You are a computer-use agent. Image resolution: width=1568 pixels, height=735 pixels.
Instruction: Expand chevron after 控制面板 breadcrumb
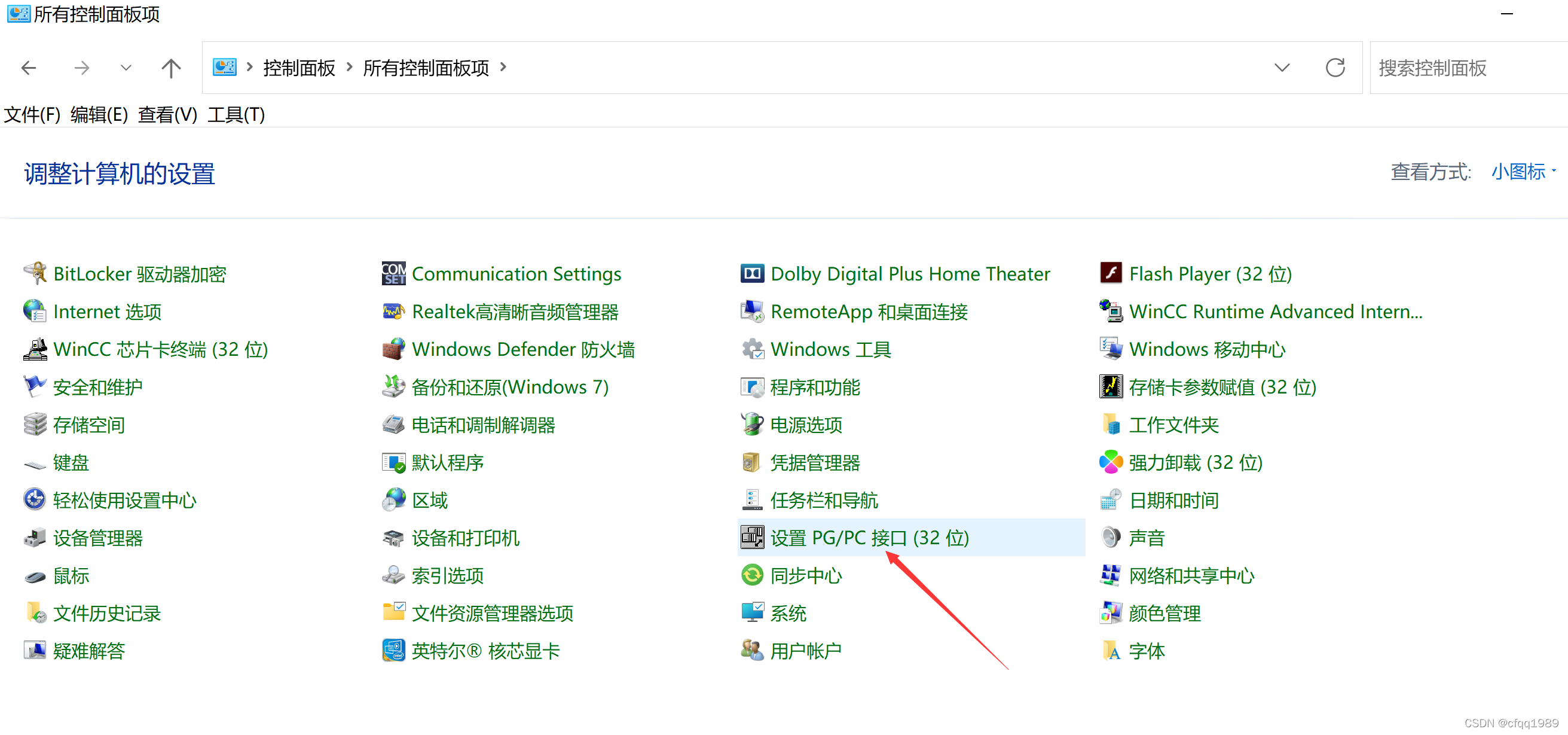coord(349,67)
